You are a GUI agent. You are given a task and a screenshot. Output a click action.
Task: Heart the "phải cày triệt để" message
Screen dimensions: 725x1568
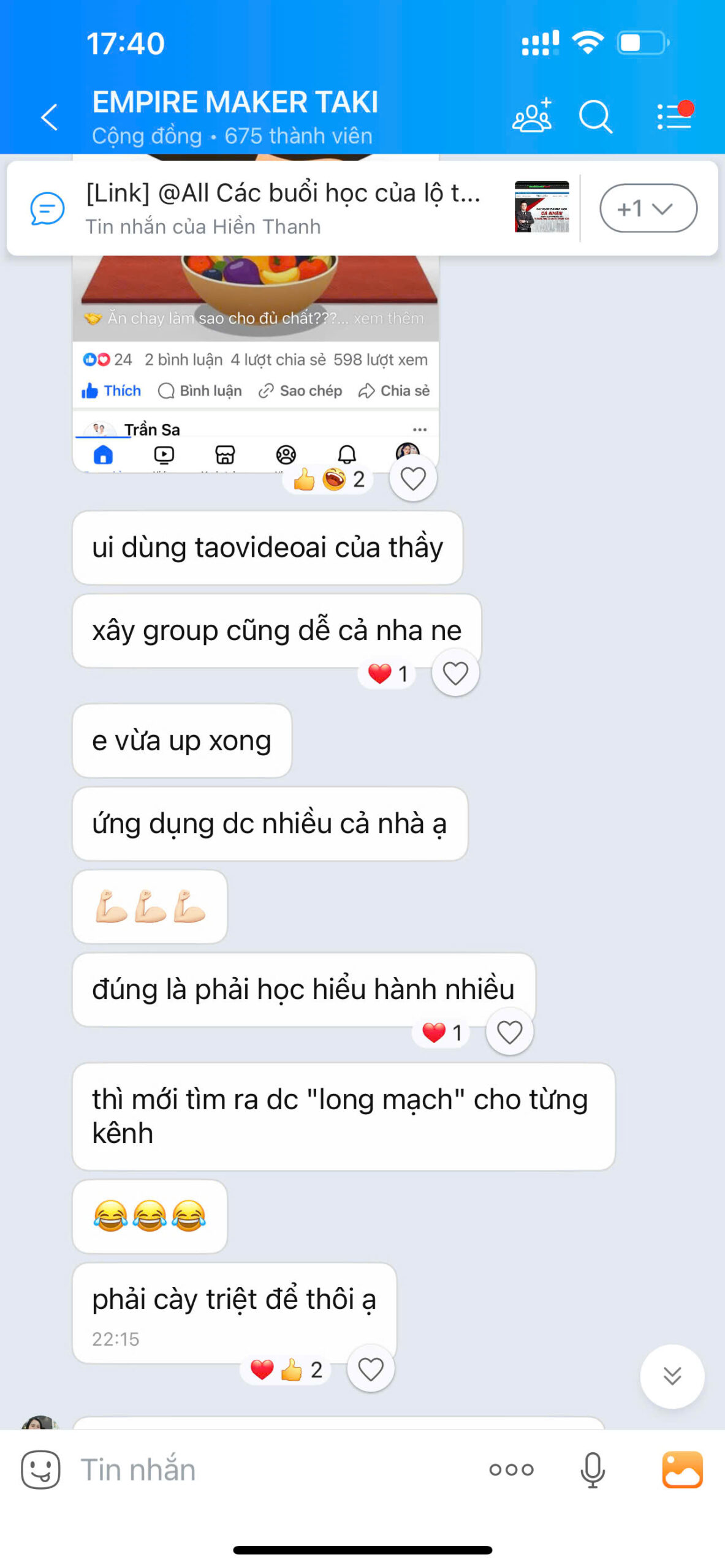click(x=370, y=1368)
